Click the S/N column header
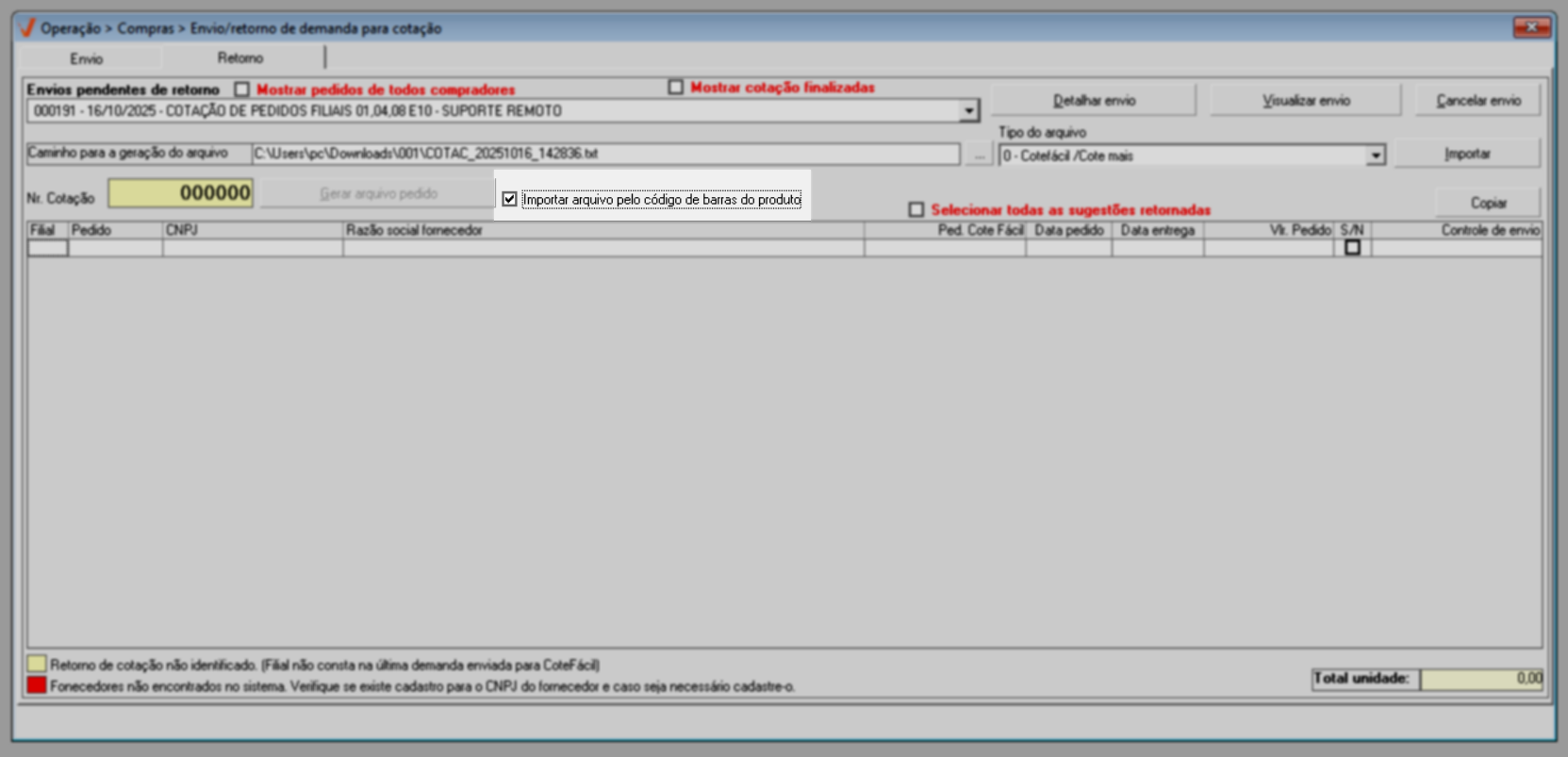Viewport: 1568px width, 757px height. [x=1353, y=230]
